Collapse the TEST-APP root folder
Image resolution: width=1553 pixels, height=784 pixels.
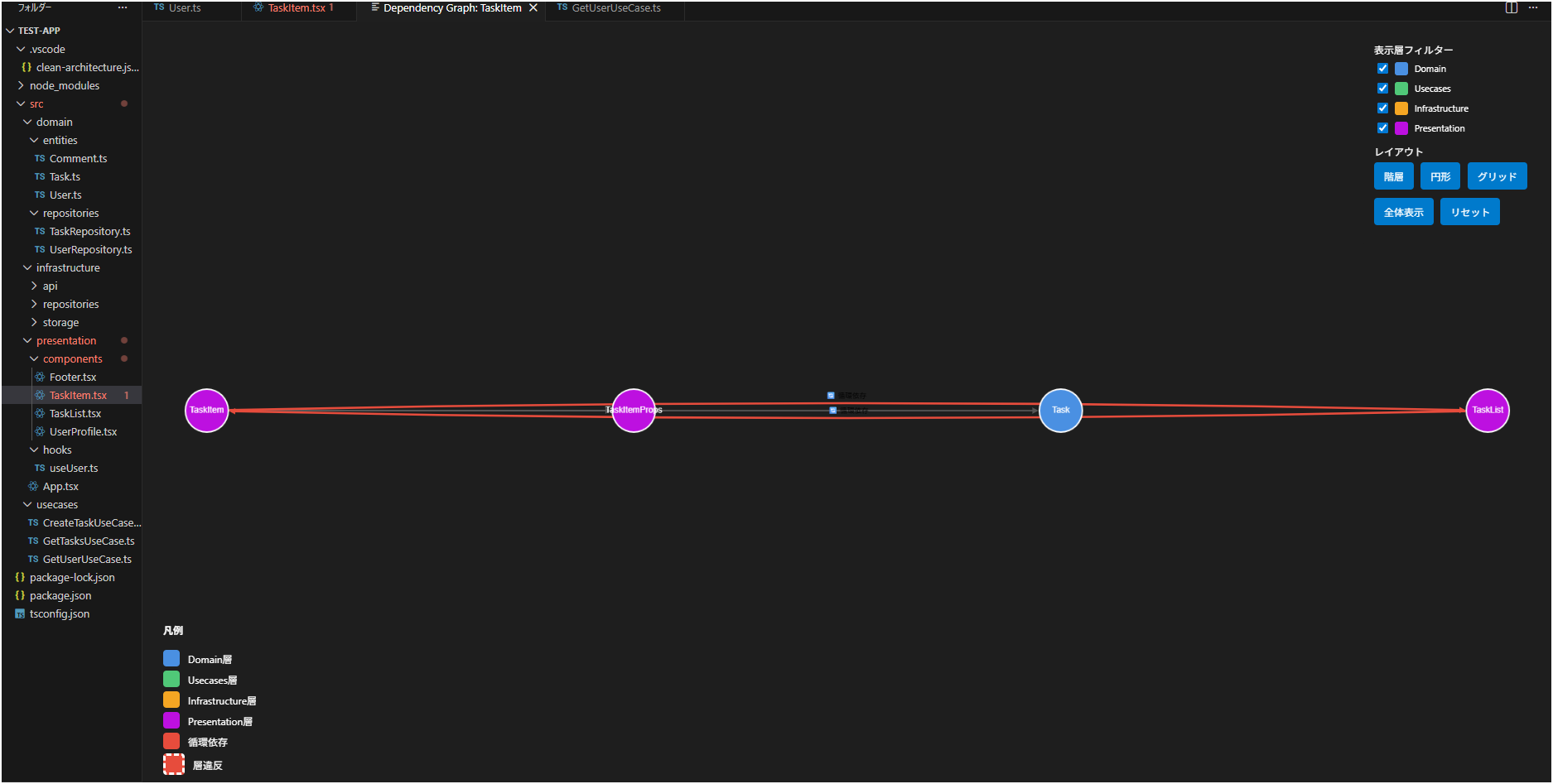(x=10, y=31)
